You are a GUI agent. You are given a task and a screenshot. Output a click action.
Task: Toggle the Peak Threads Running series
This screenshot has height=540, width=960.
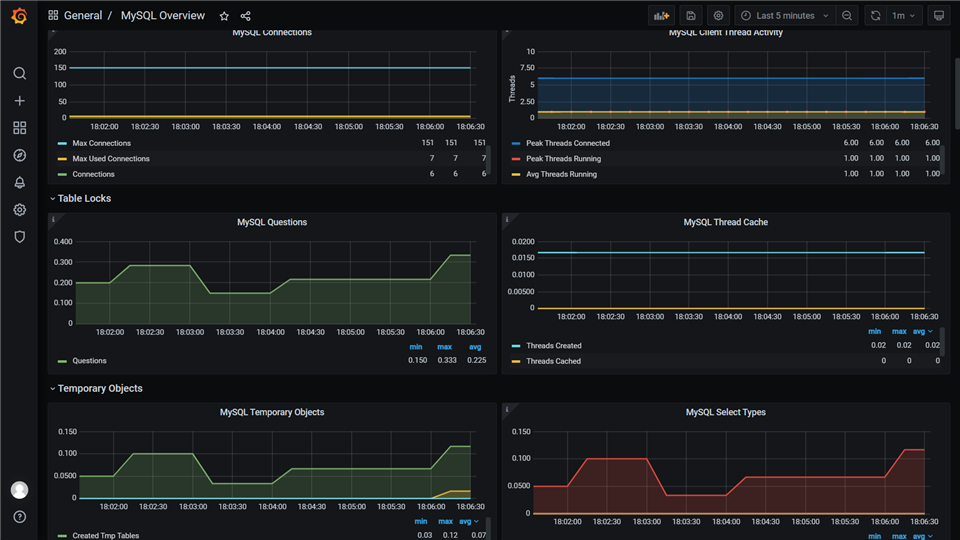tap(563, 159)
